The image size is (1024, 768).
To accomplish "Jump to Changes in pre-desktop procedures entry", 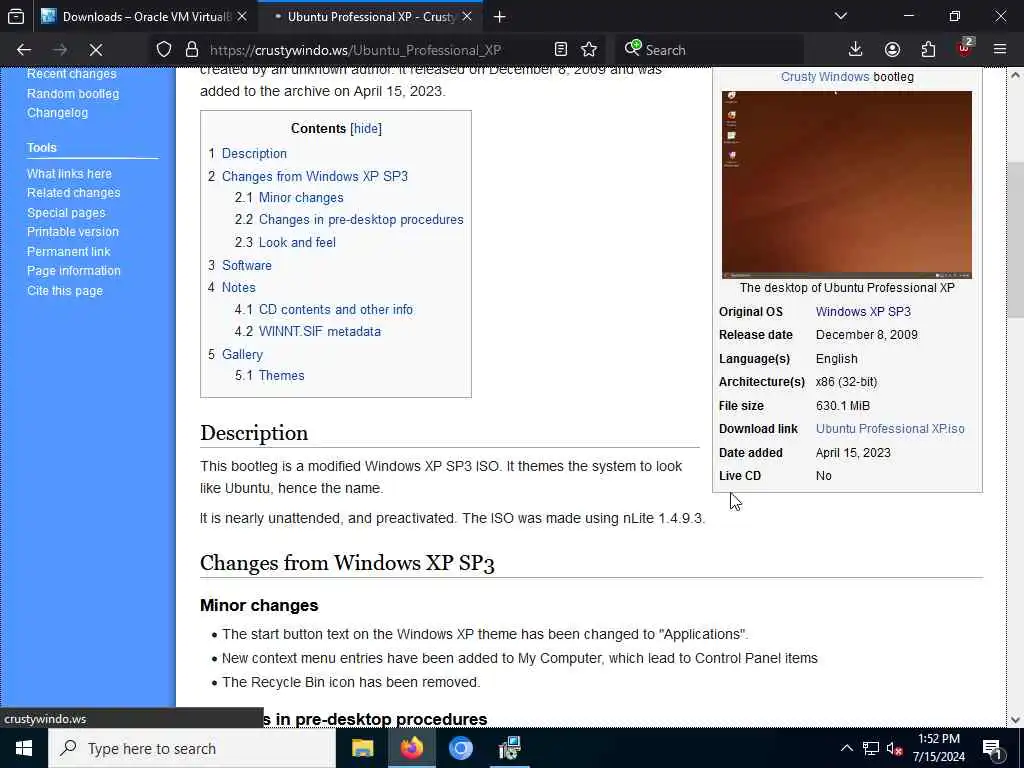I will coord(361,219).
